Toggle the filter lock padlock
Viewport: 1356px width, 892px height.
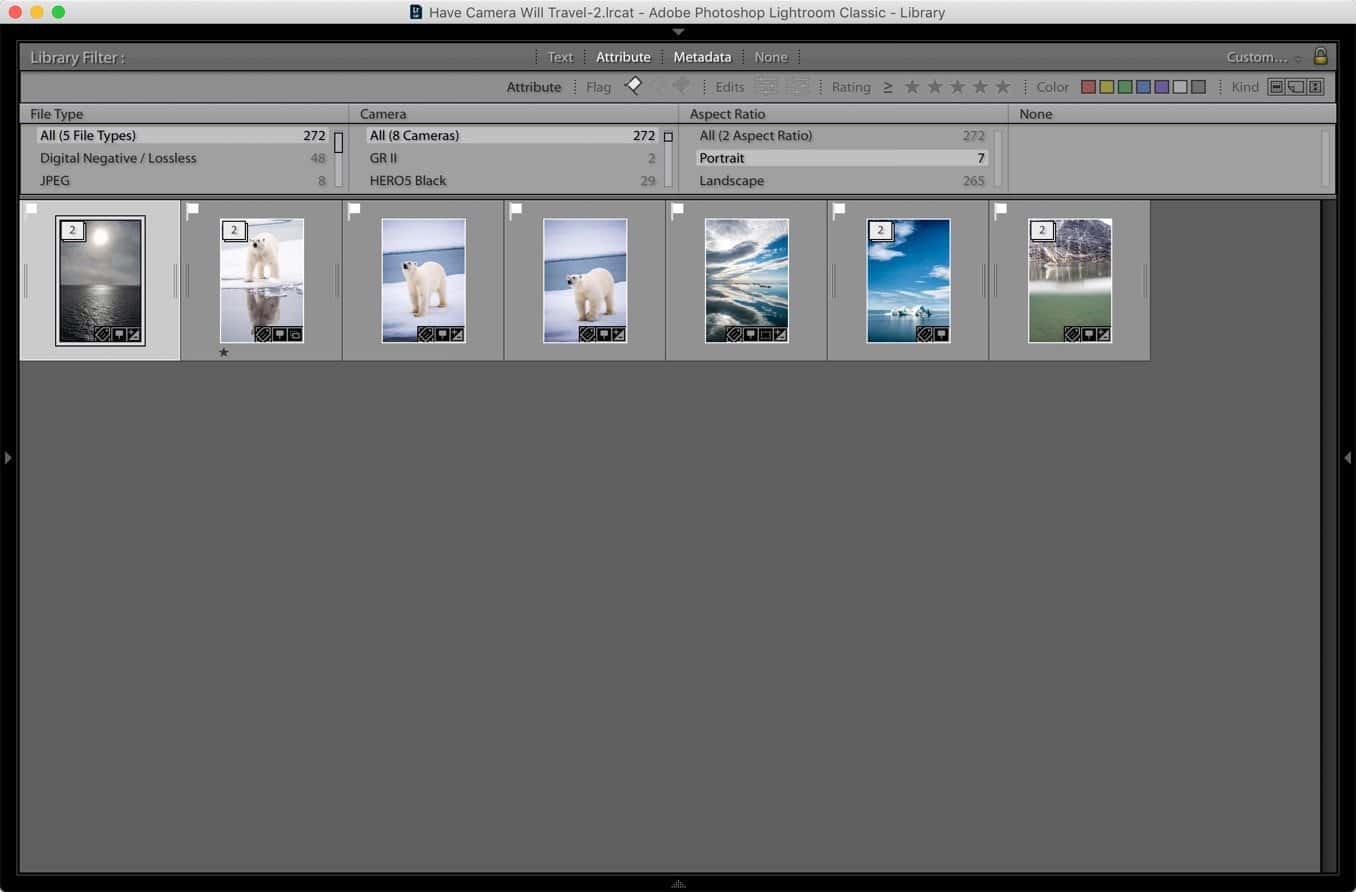(1320, 56)
